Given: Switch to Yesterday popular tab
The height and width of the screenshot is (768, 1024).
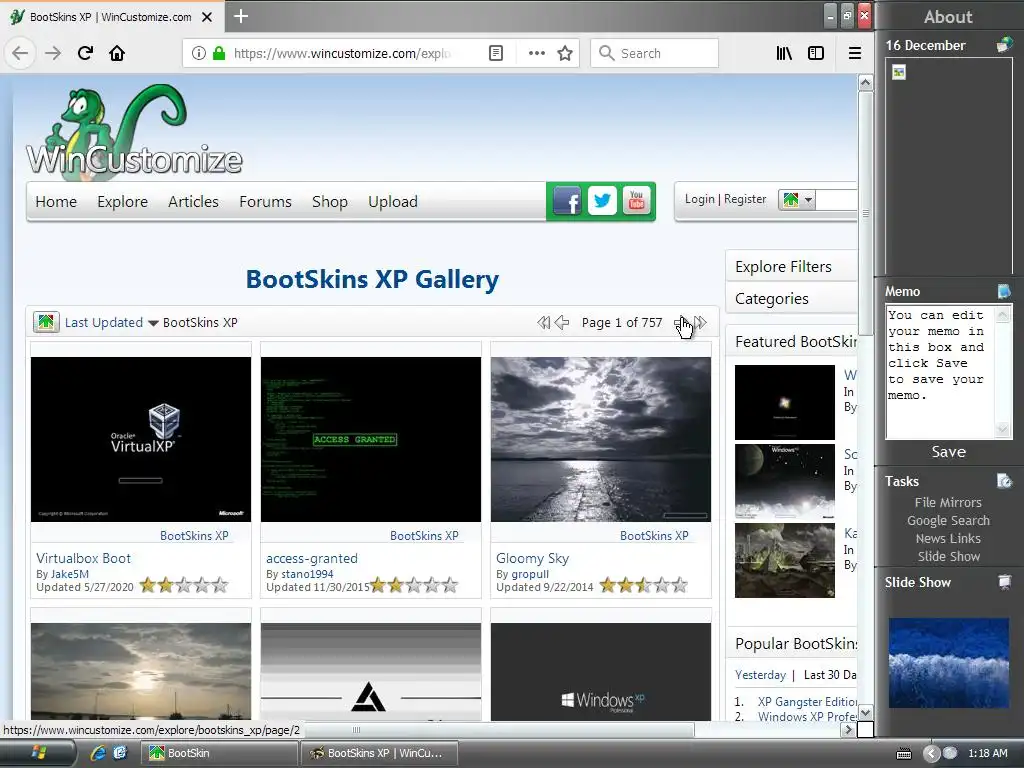Looking at the screenshot, I should pos(760,675).
